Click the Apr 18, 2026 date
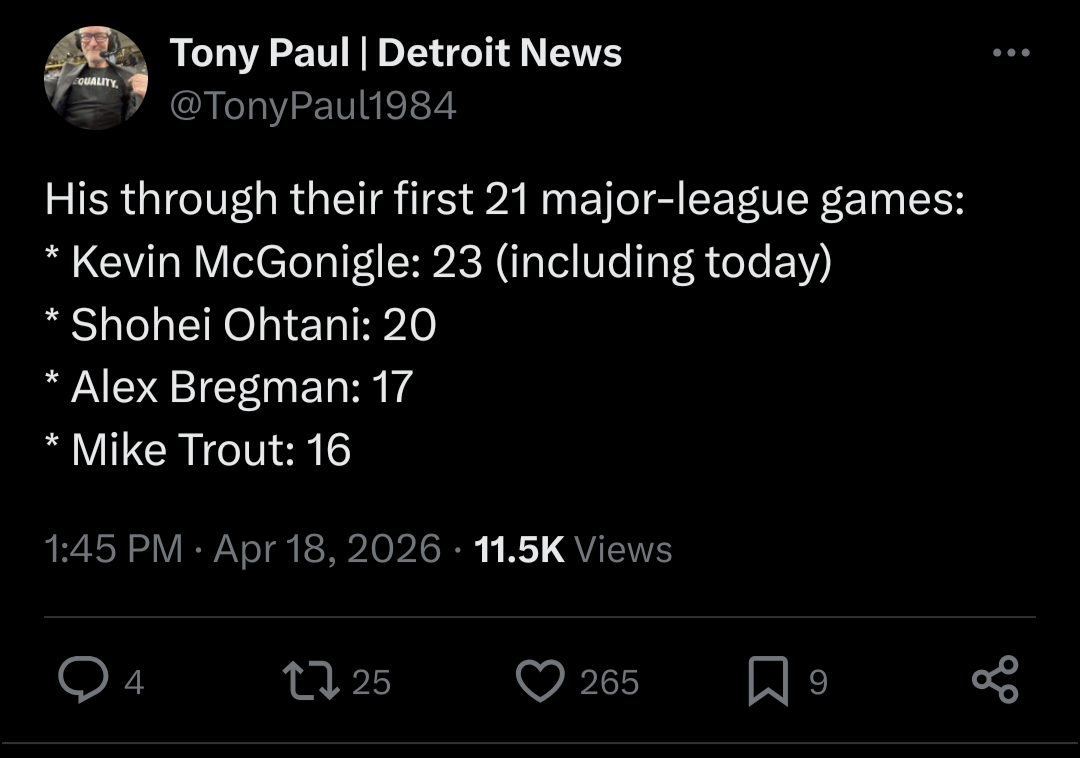The width and height of the screenshot is (1080, 758). [327, 549]
